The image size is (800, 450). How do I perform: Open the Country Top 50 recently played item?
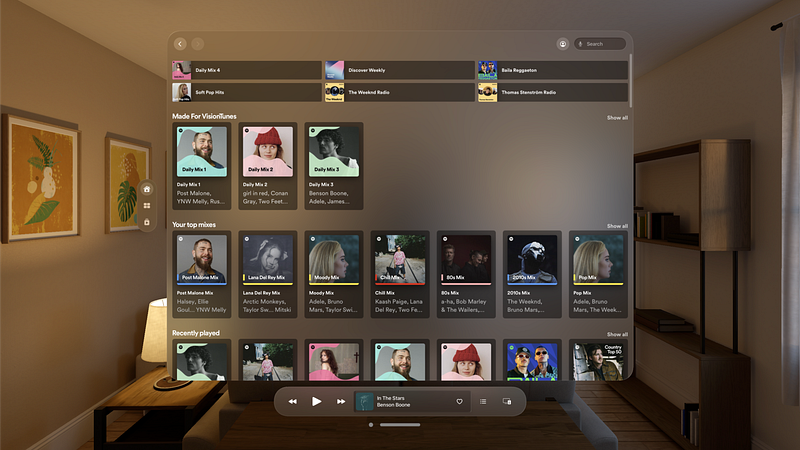598,361
